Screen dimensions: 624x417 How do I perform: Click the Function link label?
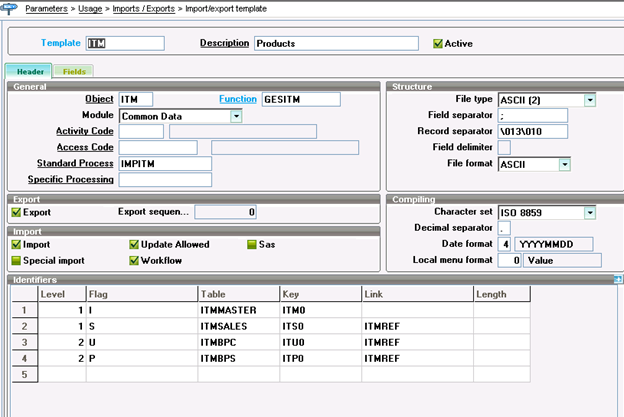coord(237,100)
